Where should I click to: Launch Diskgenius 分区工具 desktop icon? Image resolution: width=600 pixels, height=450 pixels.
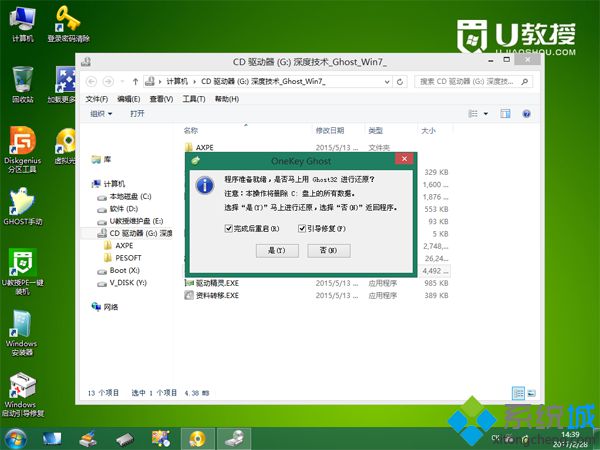pyautogui.click(x=23, y=150)
